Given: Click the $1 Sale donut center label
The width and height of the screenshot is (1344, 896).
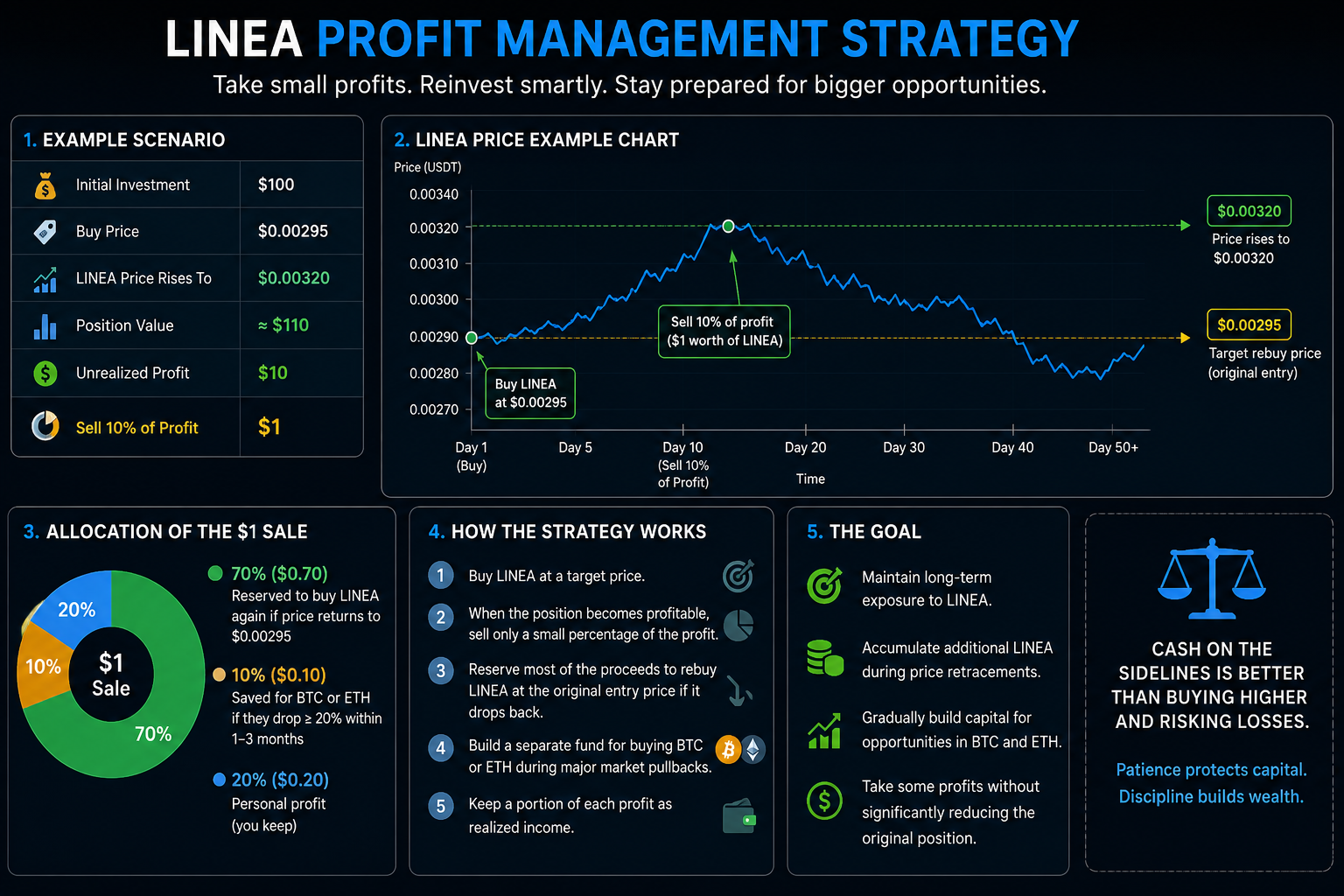Looking at the screenshot, I should coord(111,675).
